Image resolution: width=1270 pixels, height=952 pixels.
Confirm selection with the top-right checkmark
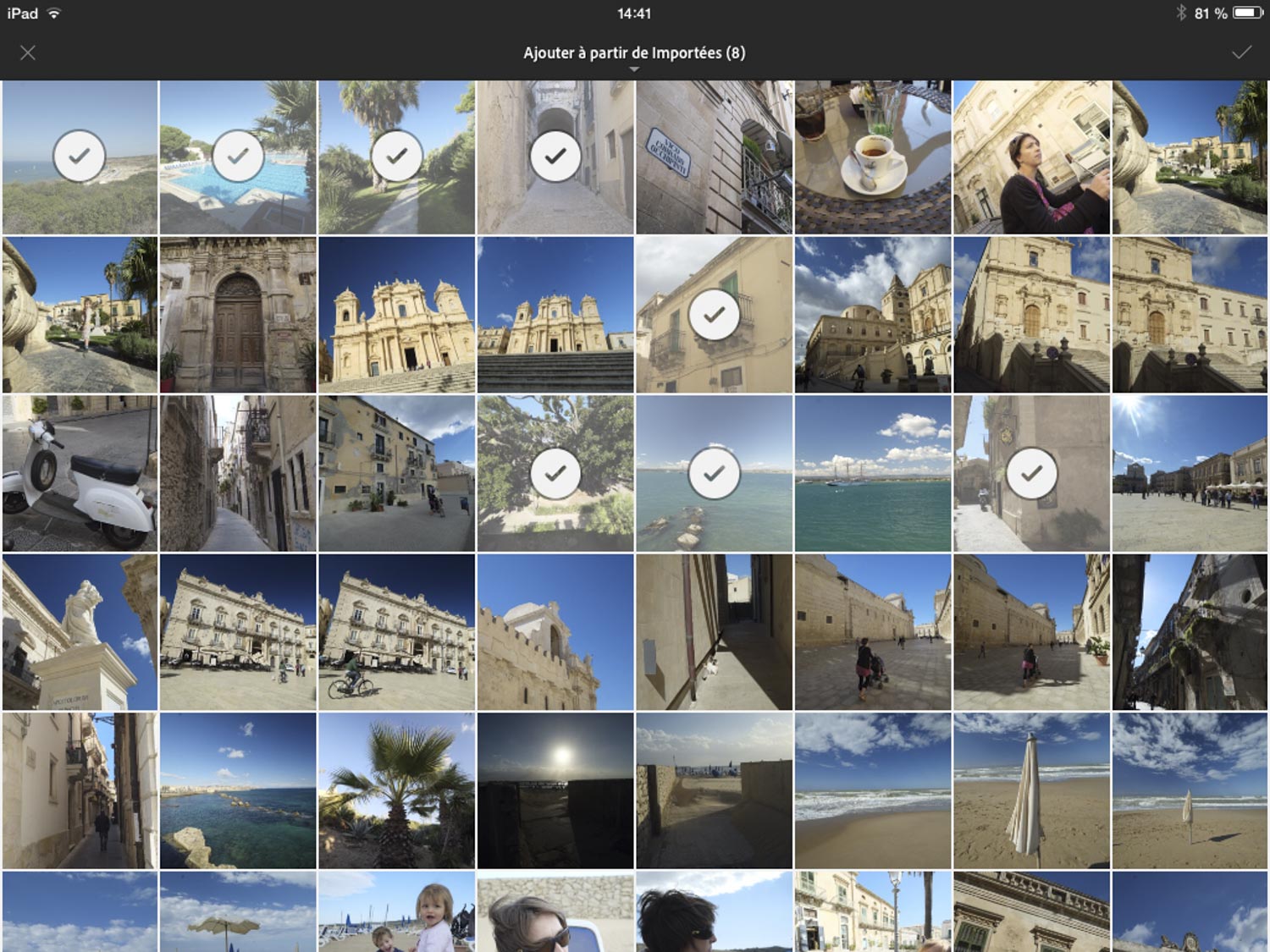[1241, 52]
